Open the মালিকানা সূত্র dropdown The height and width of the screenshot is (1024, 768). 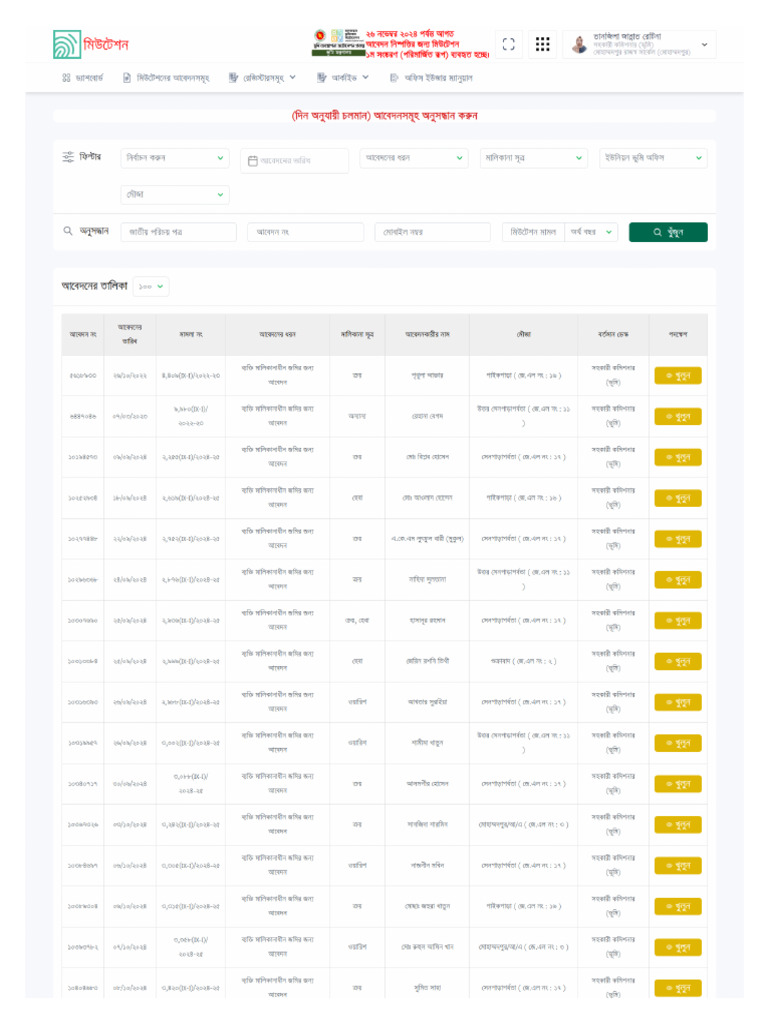533,158
